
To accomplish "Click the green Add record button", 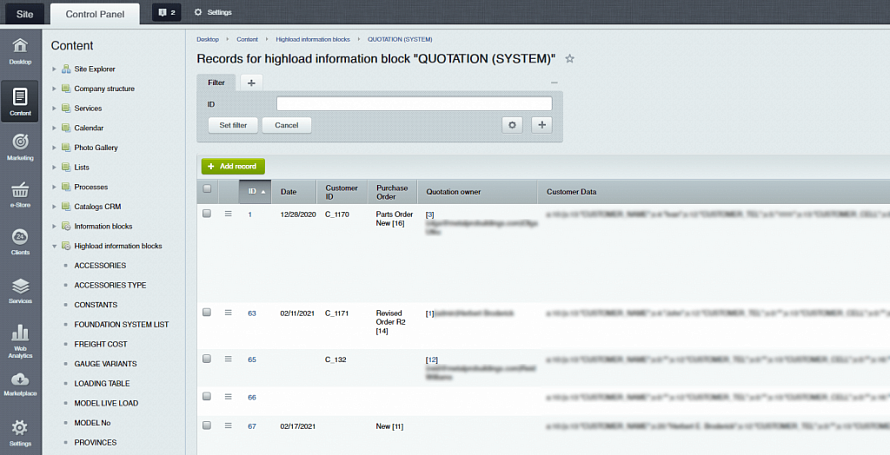I will point(233,166).
